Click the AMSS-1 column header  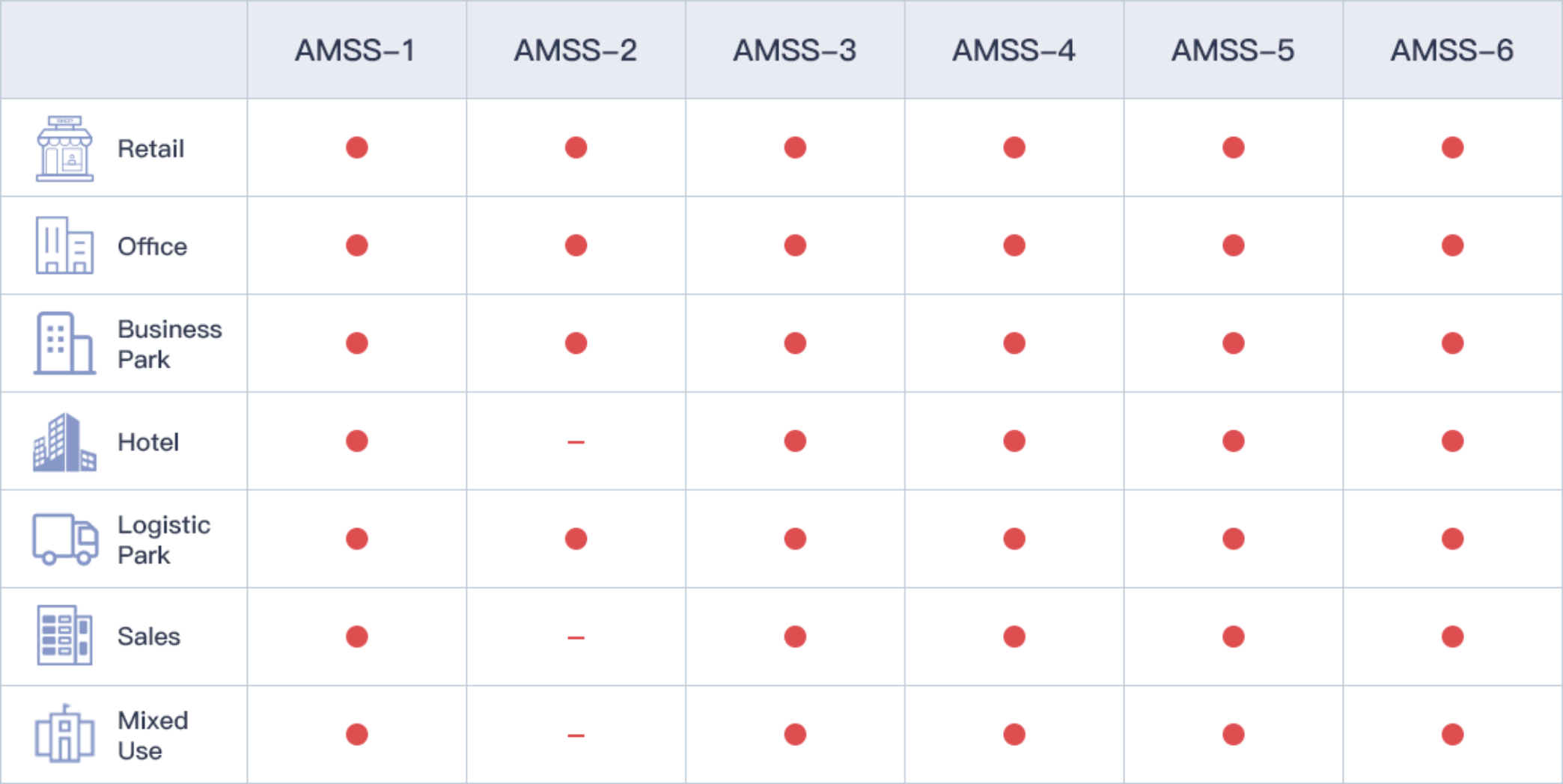[x=355, y=51]
